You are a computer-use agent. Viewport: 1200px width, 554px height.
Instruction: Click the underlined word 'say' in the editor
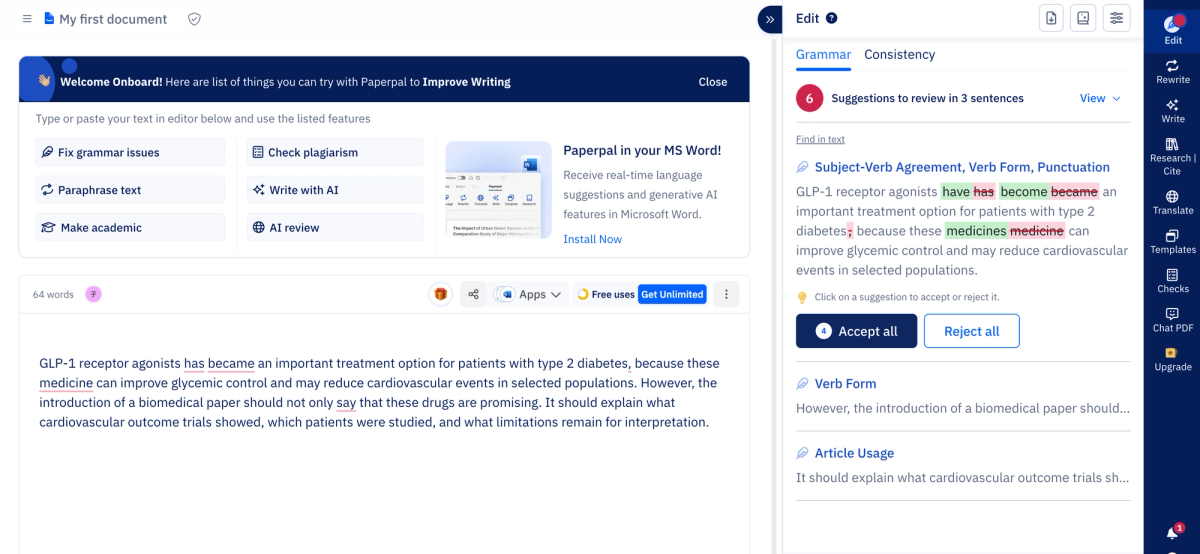[346, 402]
